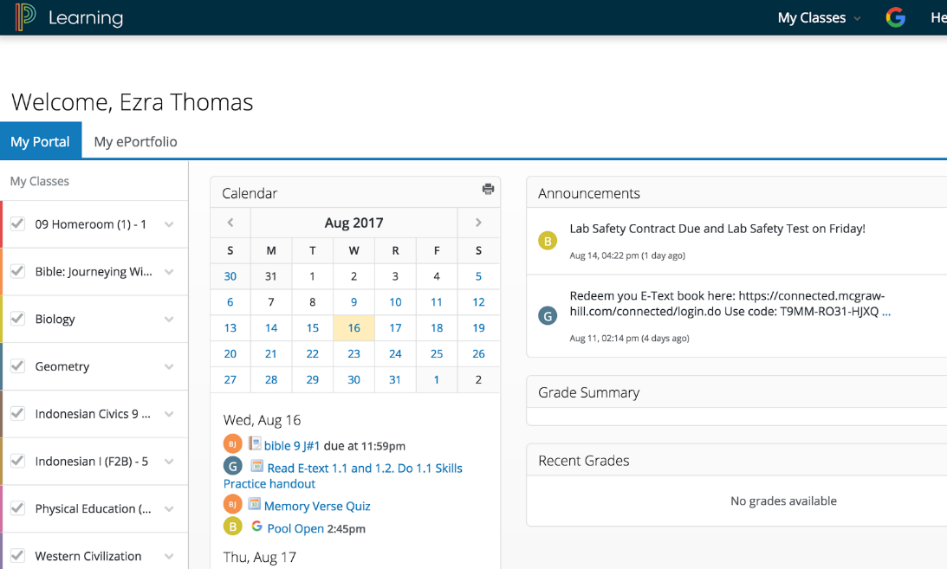Open the Google apps icon in header
Screen dimensions: 947x569
click(895, 17)
